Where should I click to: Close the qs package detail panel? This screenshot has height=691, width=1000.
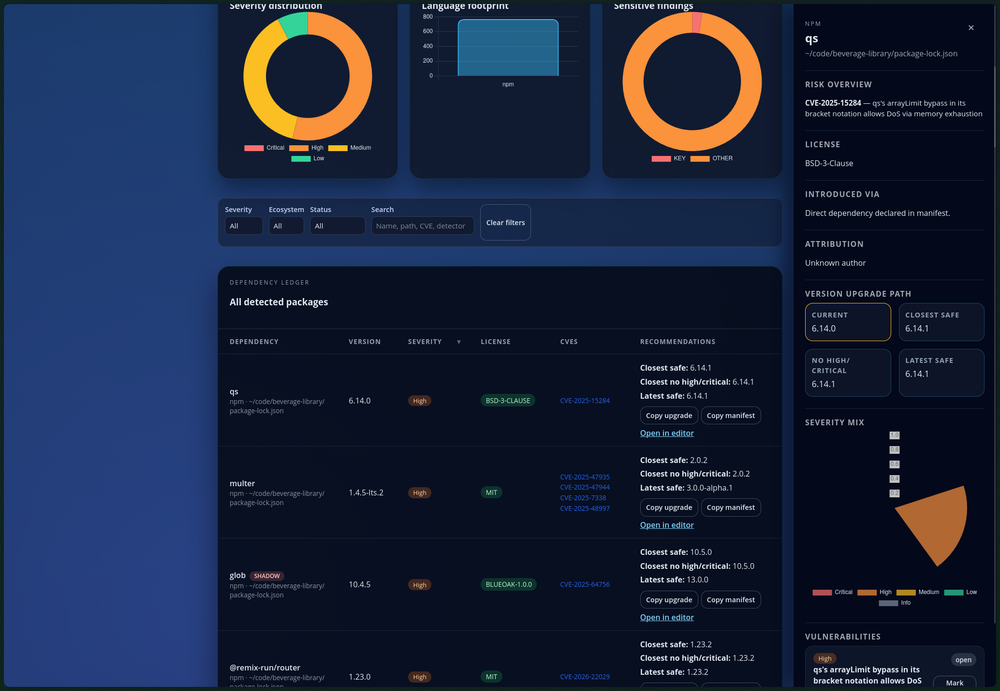pyautogui.click(x=970, y=28)
